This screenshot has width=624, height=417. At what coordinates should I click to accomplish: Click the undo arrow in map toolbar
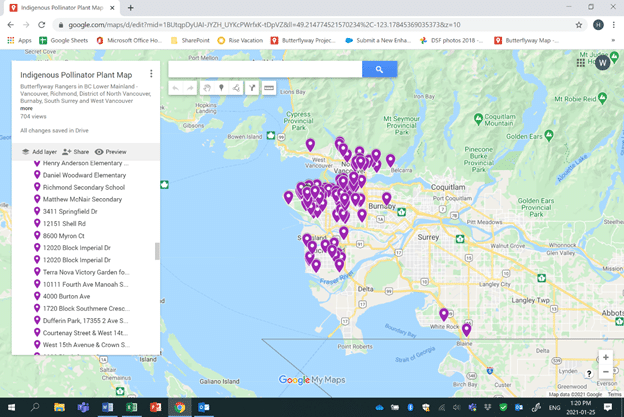tap(176, 88)
